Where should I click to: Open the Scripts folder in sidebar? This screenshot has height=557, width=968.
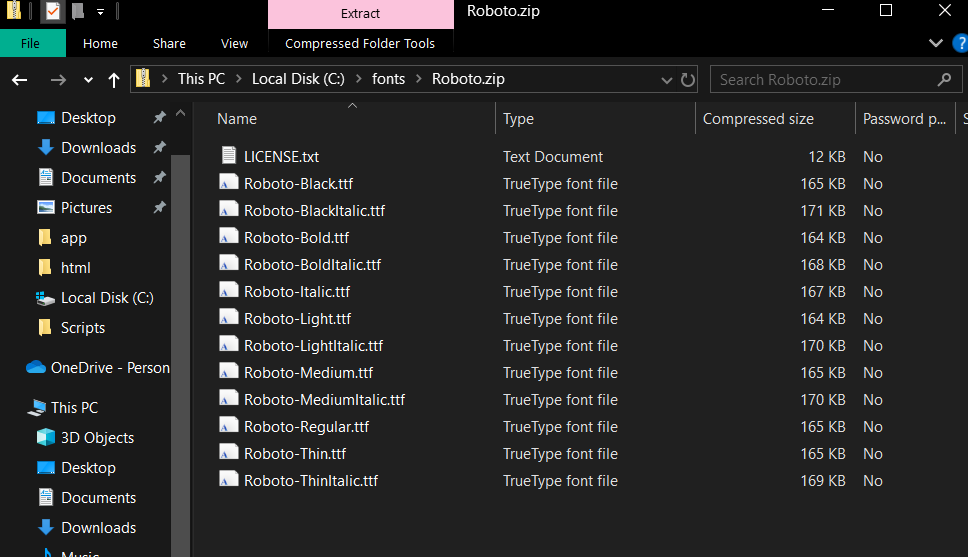click(83, 328)
